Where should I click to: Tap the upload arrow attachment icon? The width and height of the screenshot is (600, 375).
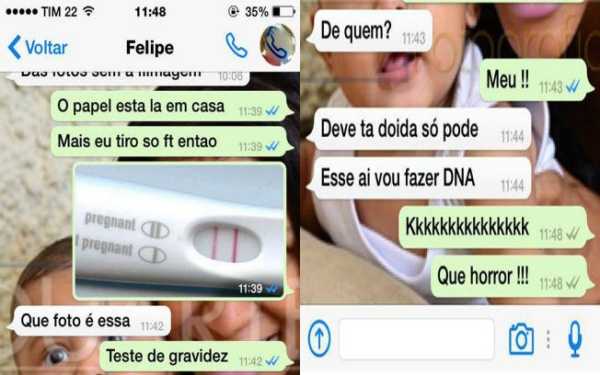(x=319, y=339)
